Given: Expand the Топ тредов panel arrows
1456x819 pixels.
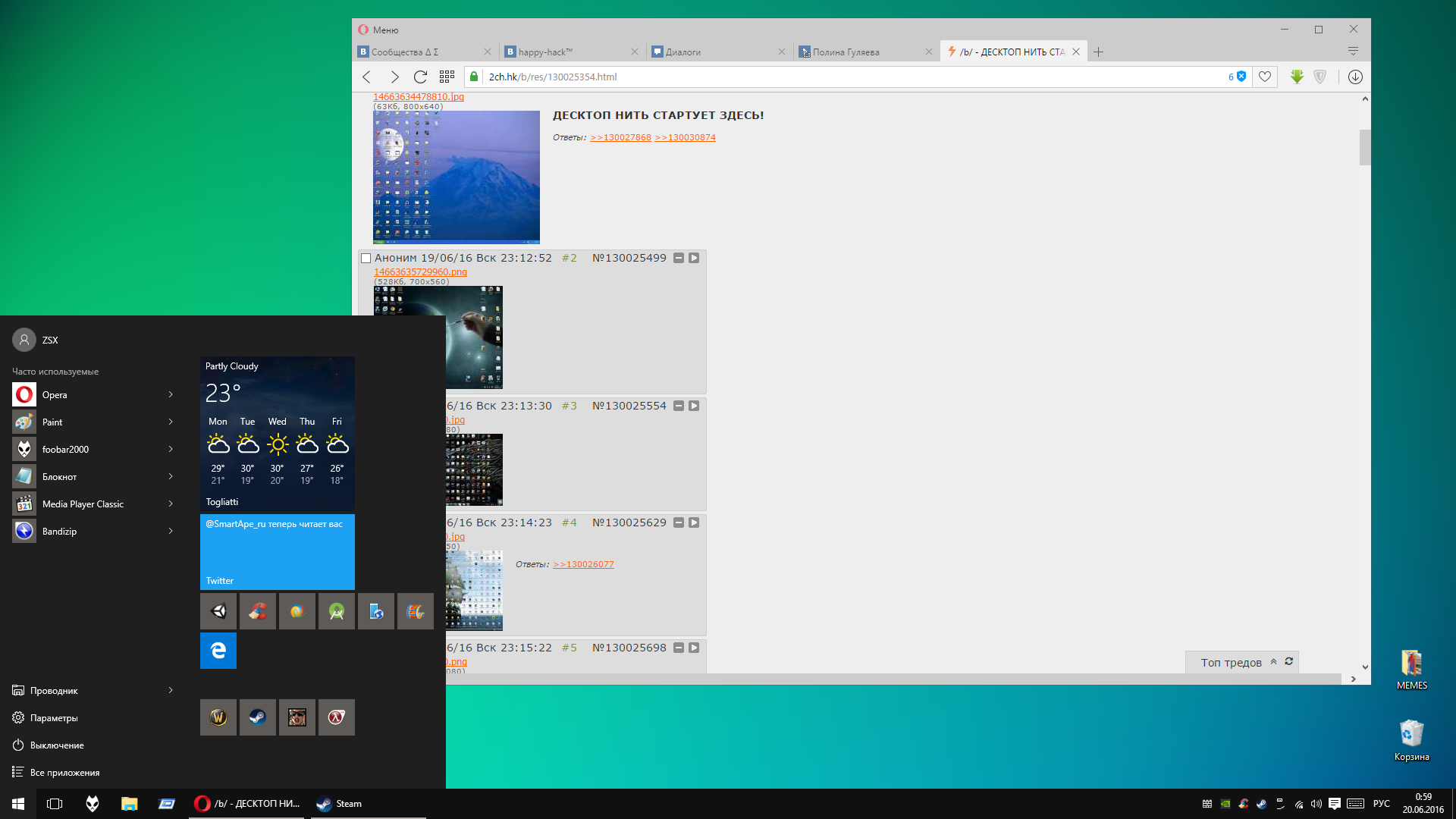Looking at the screenshot, I should pyautogui.click(x=1274, y=662).
